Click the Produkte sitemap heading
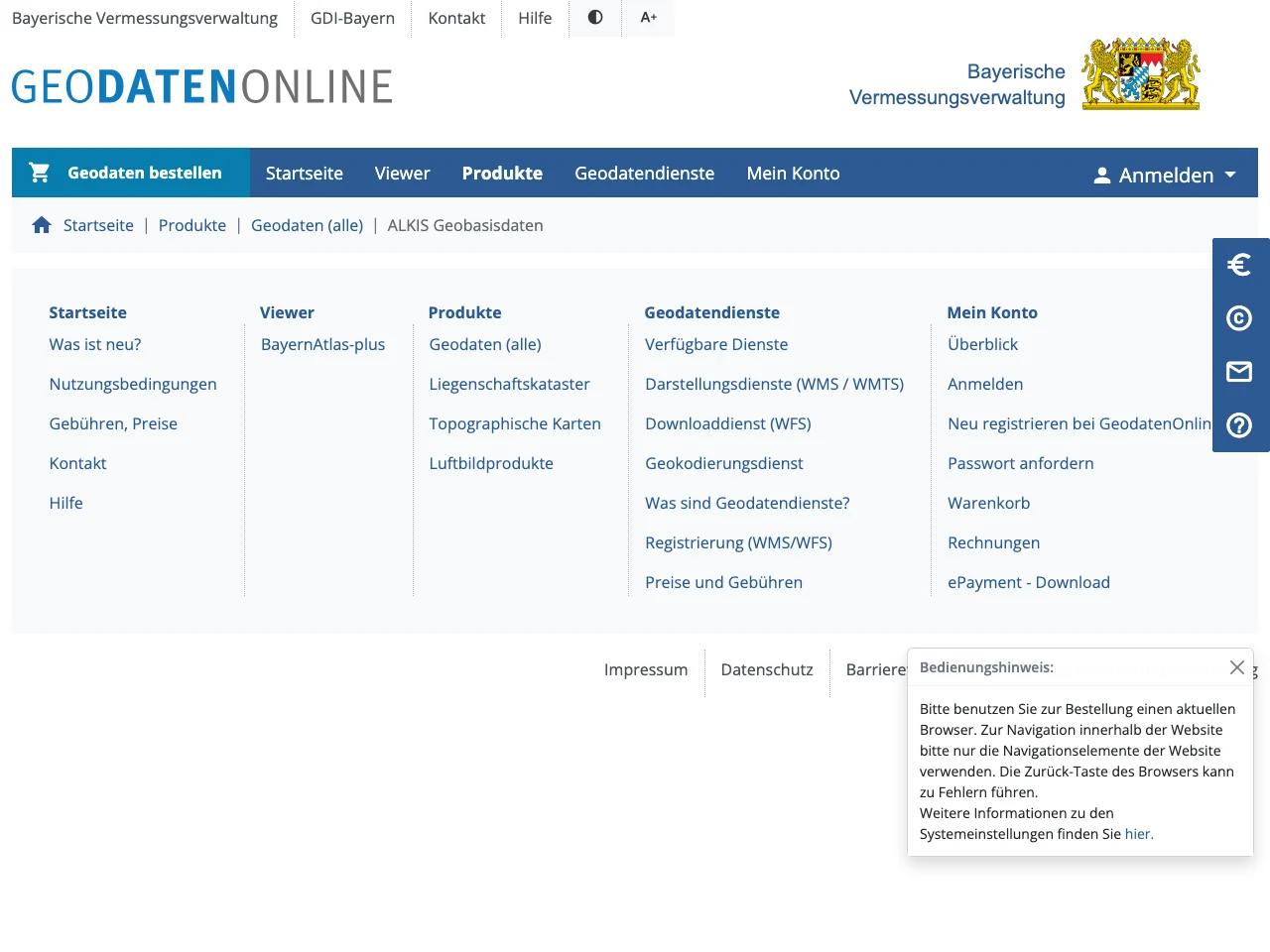 pos(465,312)
